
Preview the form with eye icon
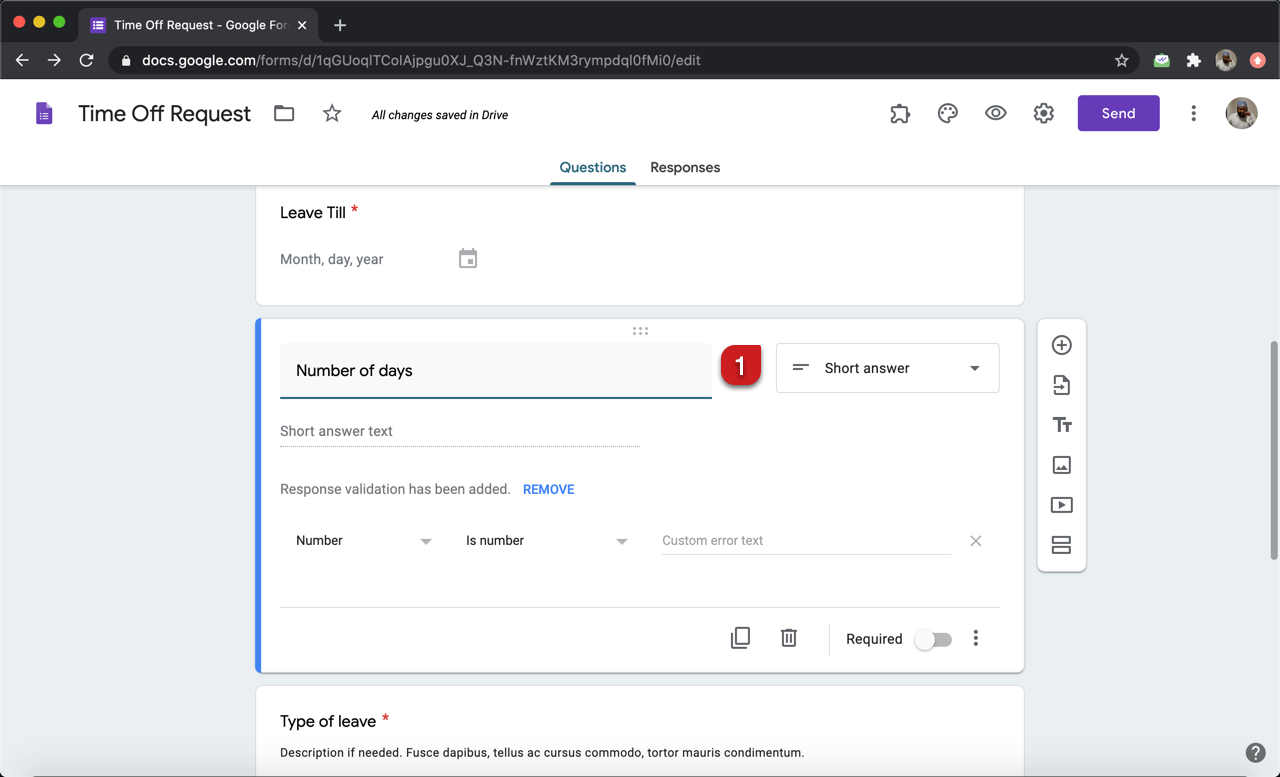pos(995,114)
